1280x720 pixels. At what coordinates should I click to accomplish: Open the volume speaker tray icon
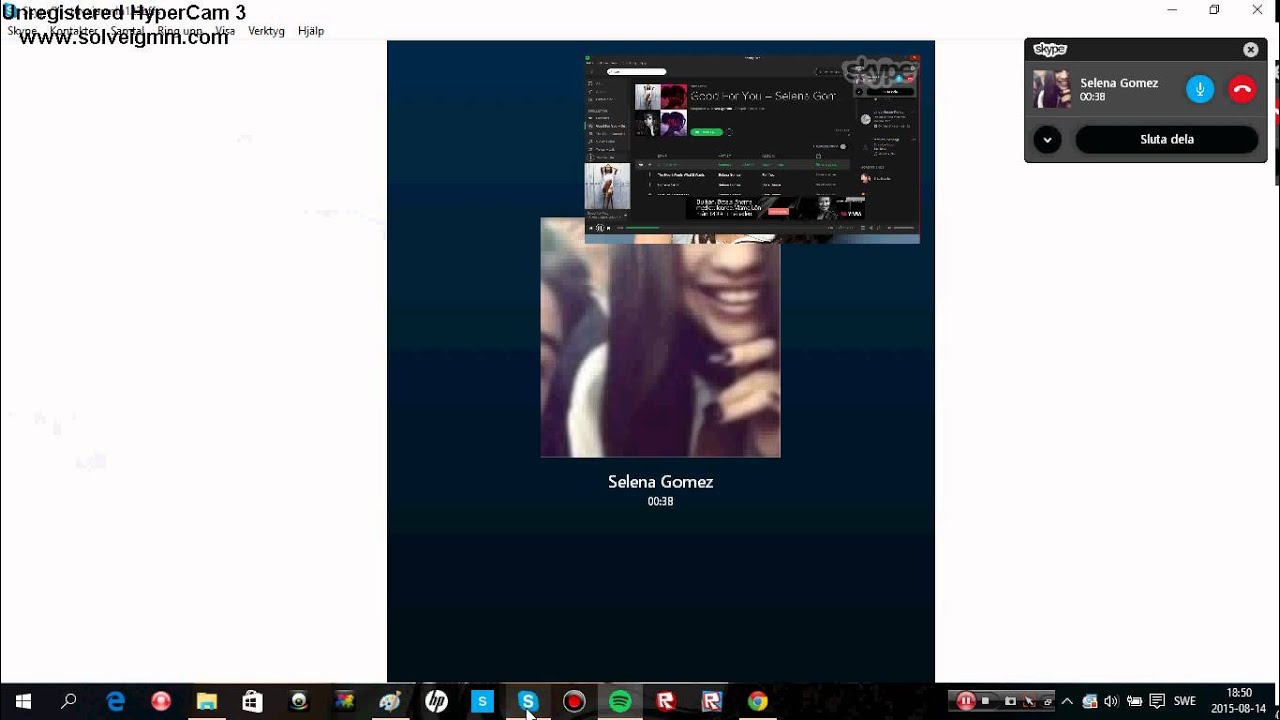(x=1111, y=701)
